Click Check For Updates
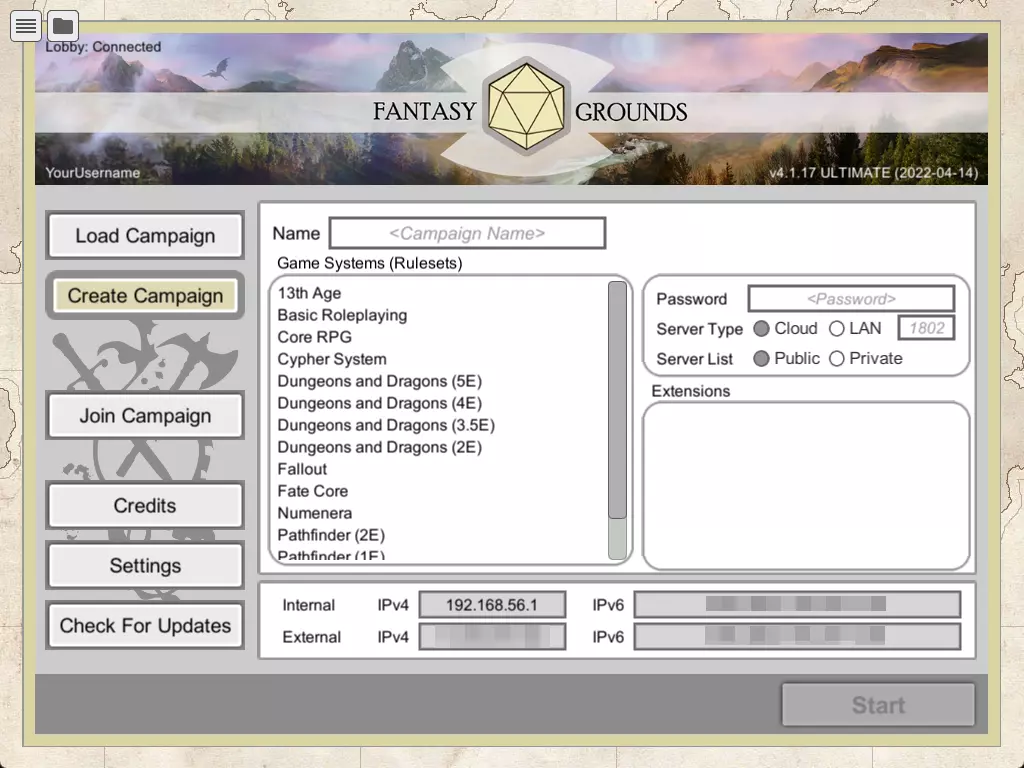 coord(145,626)
